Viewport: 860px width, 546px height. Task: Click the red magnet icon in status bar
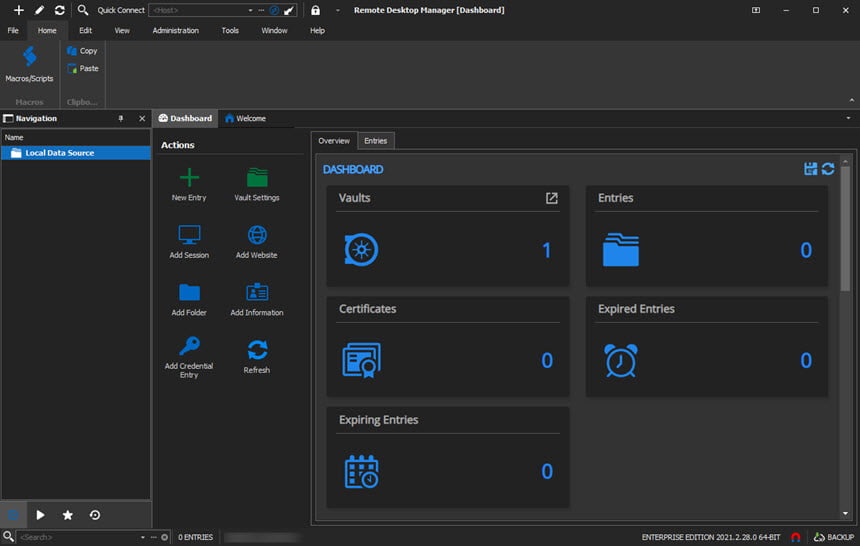(795, 537)
